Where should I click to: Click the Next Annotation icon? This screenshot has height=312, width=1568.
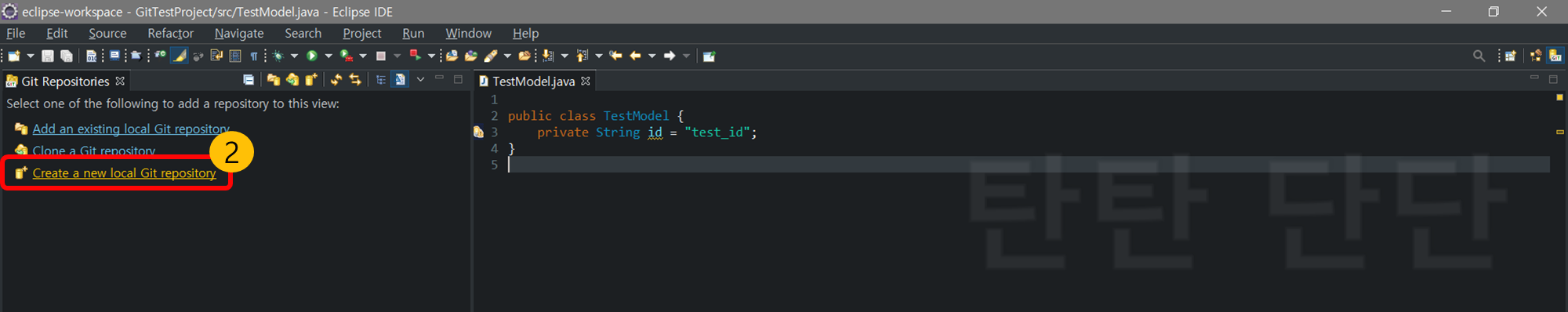pos(547,56)
